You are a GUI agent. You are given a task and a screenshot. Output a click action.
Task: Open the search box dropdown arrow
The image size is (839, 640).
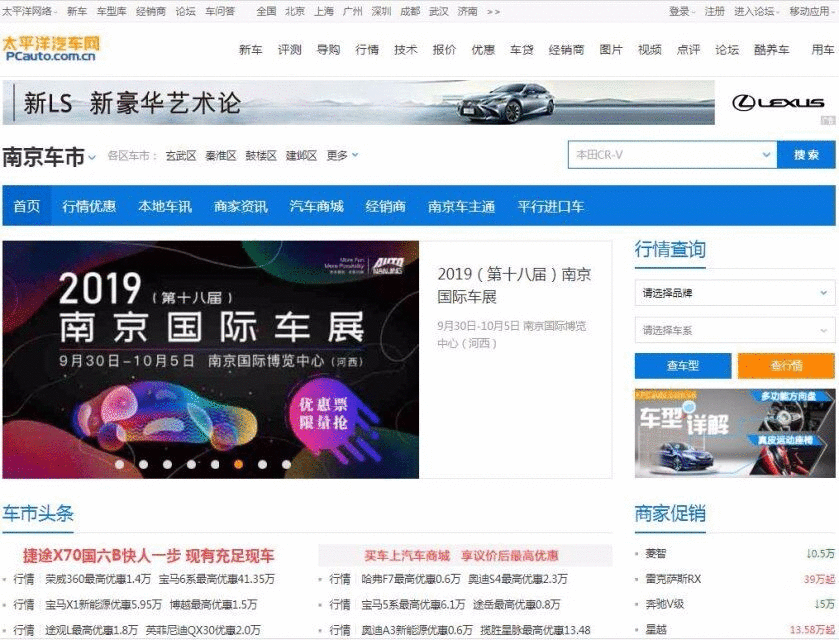point(766,155)
